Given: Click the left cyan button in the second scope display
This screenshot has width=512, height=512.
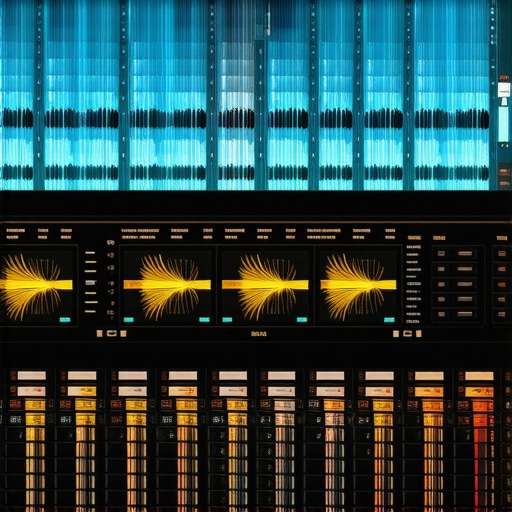Looking at the screenshot, I should tap(129, 320).
